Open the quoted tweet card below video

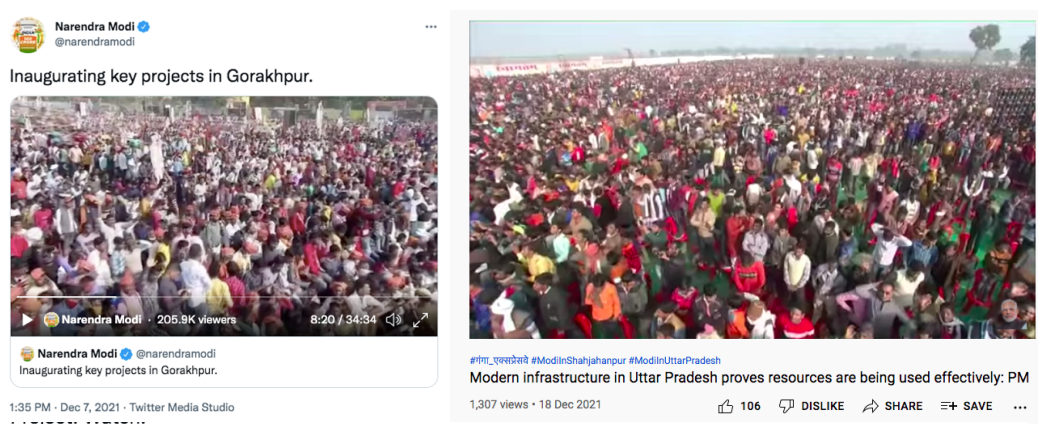tap(224, 362)
